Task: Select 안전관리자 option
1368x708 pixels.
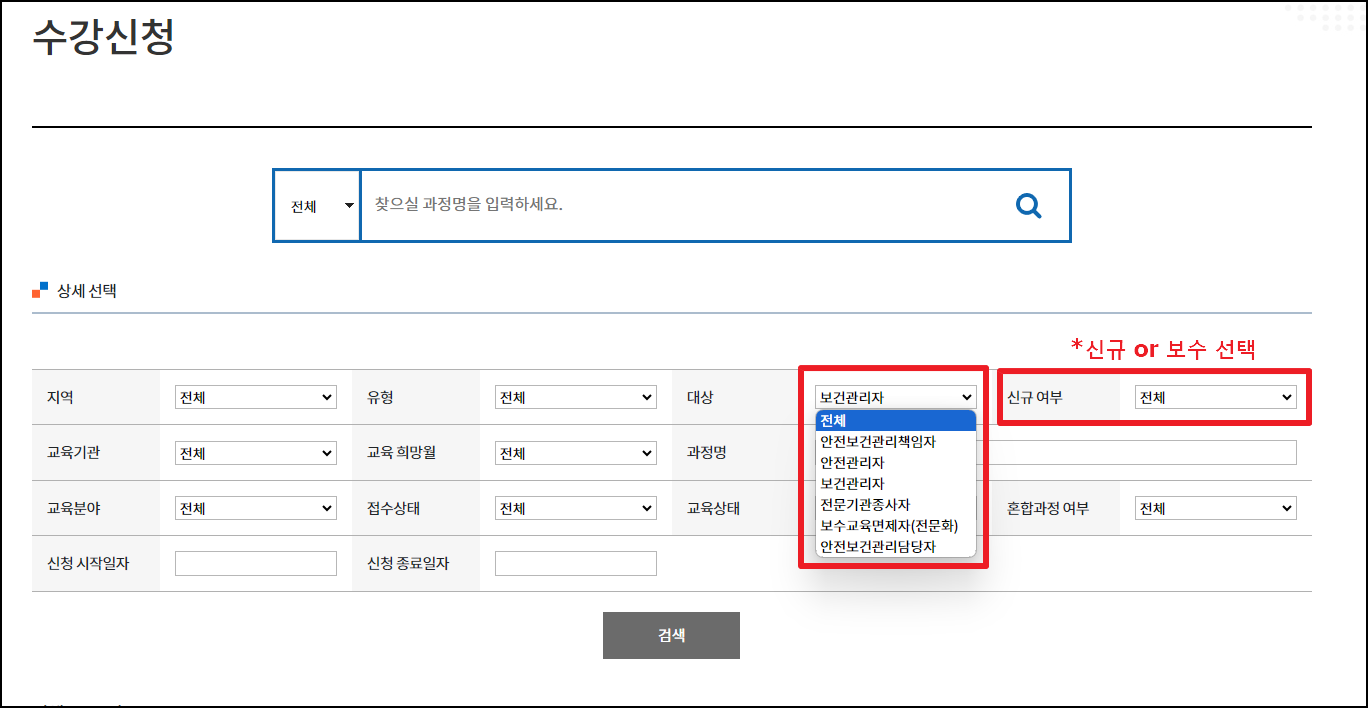Action: point(895,463)
